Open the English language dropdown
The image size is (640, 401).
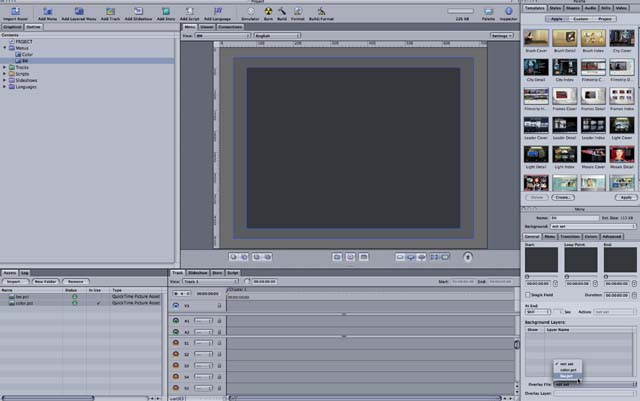click(x=277, y=36)
